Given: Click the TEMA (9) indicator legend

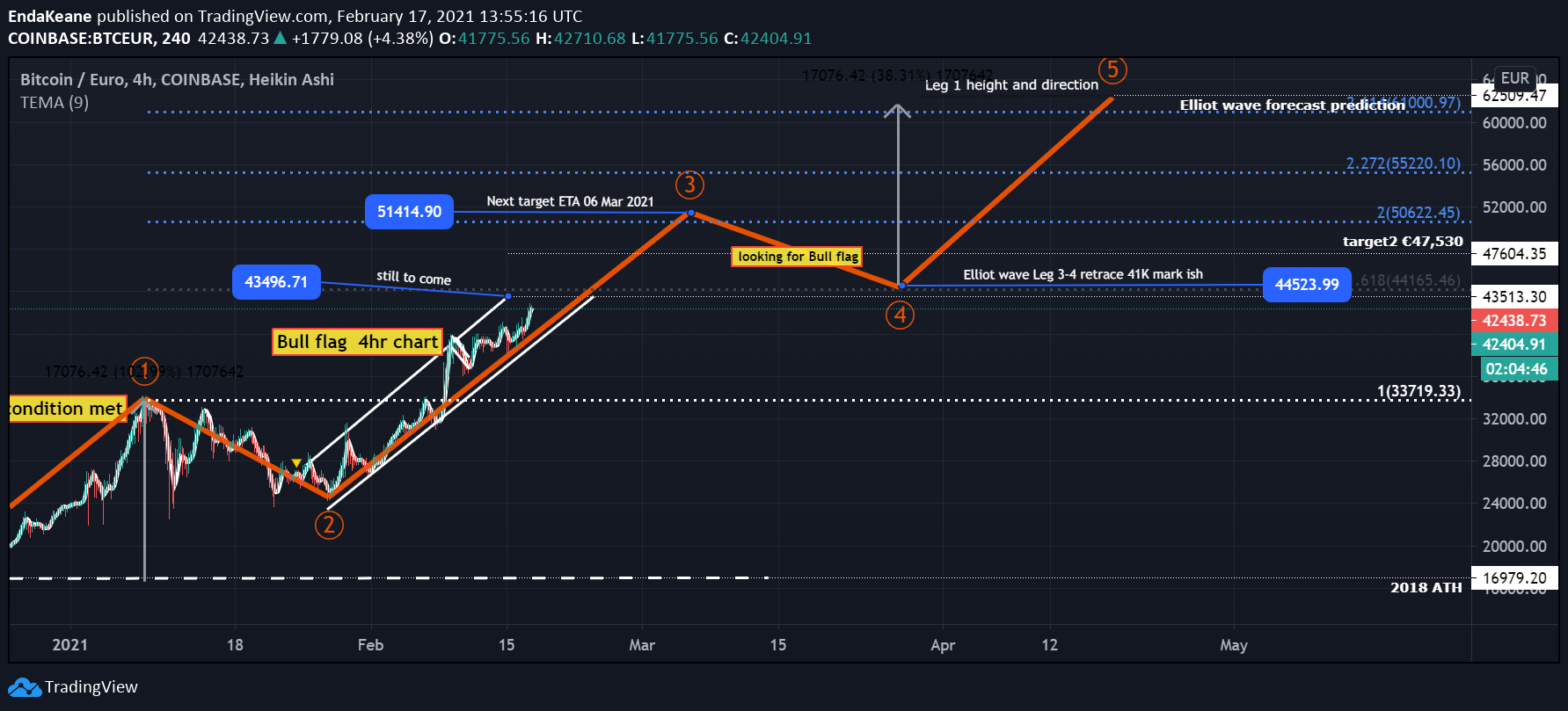Looking at the screenshot, I should click(x=55, y=103).
